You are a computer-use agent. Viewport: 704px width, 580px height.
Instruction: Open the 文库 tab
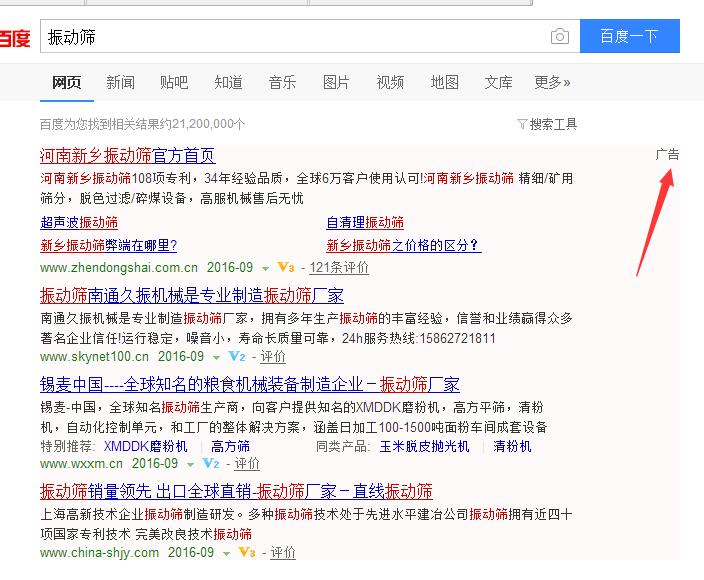pos(498,83)
